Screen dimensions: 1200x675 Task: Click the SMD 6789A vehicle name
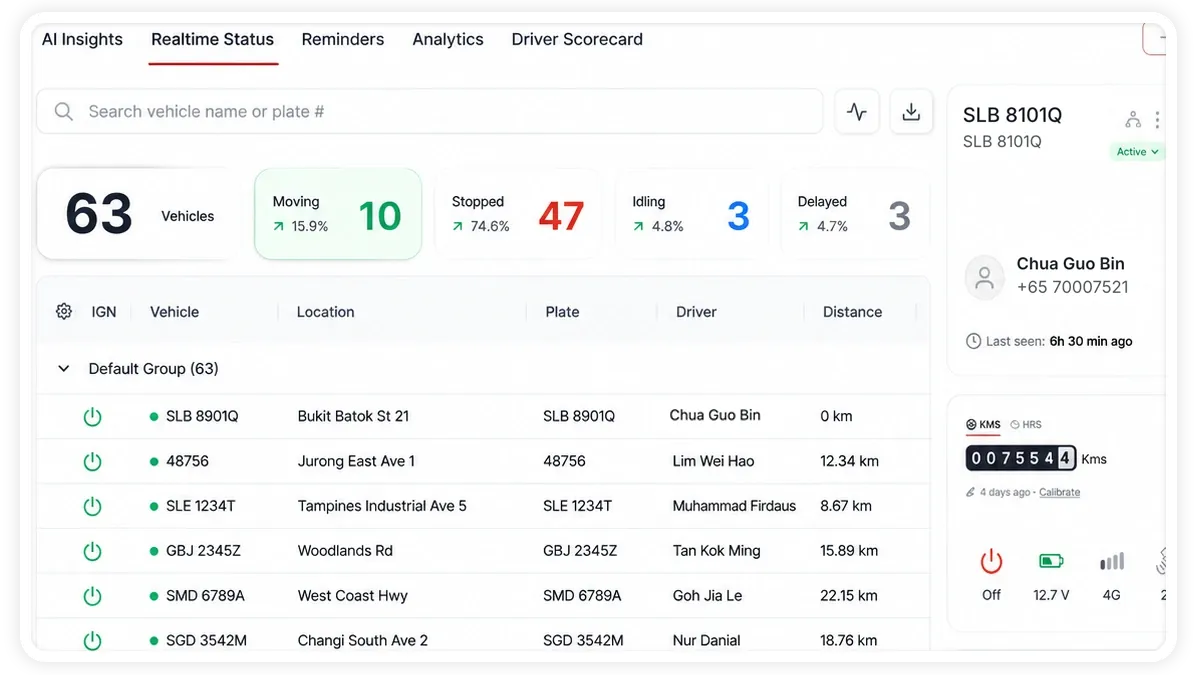(205, 596)
